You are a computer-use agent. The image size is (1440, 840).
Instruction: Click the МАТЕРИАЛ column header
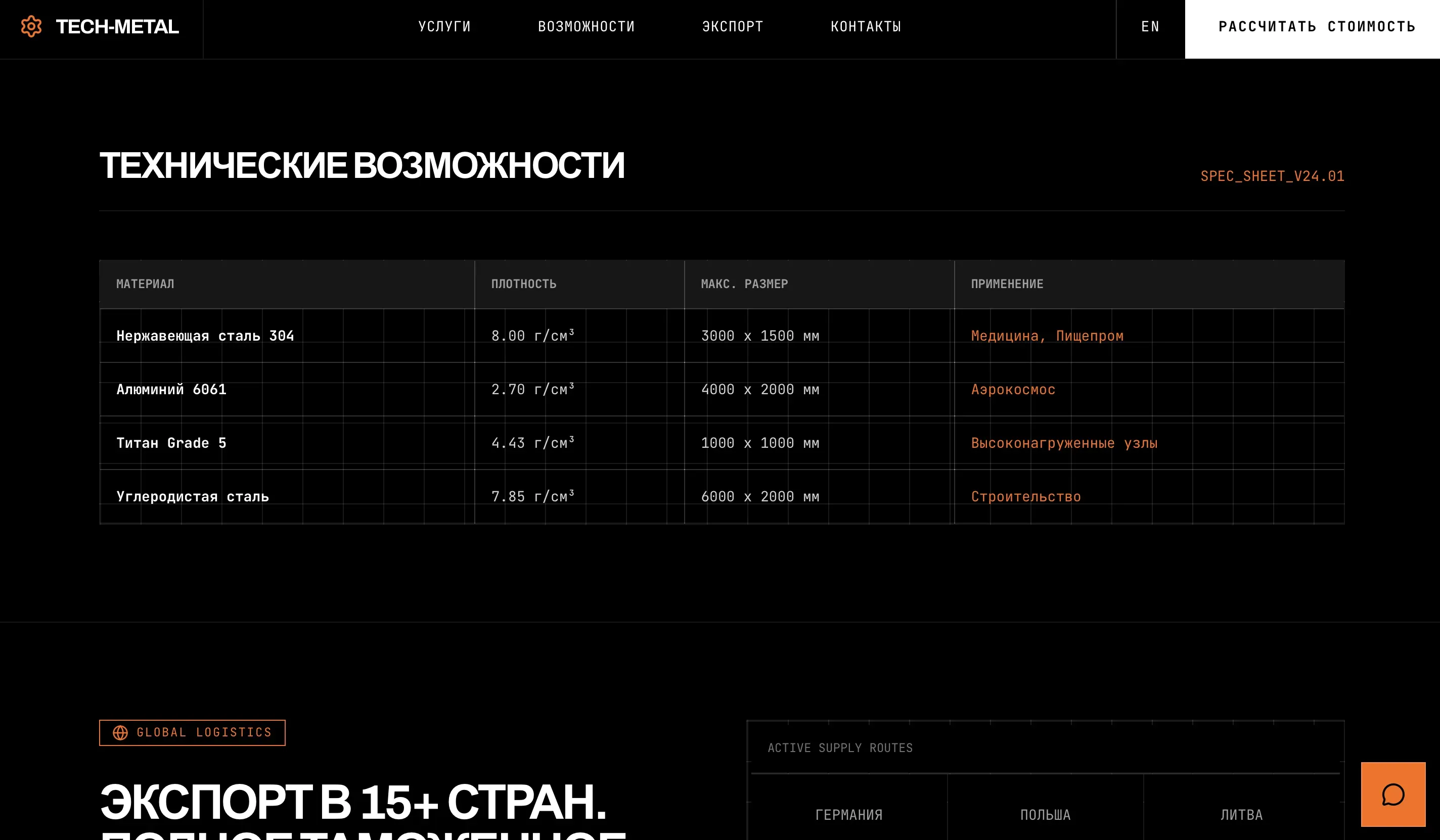tap(145, 284)
